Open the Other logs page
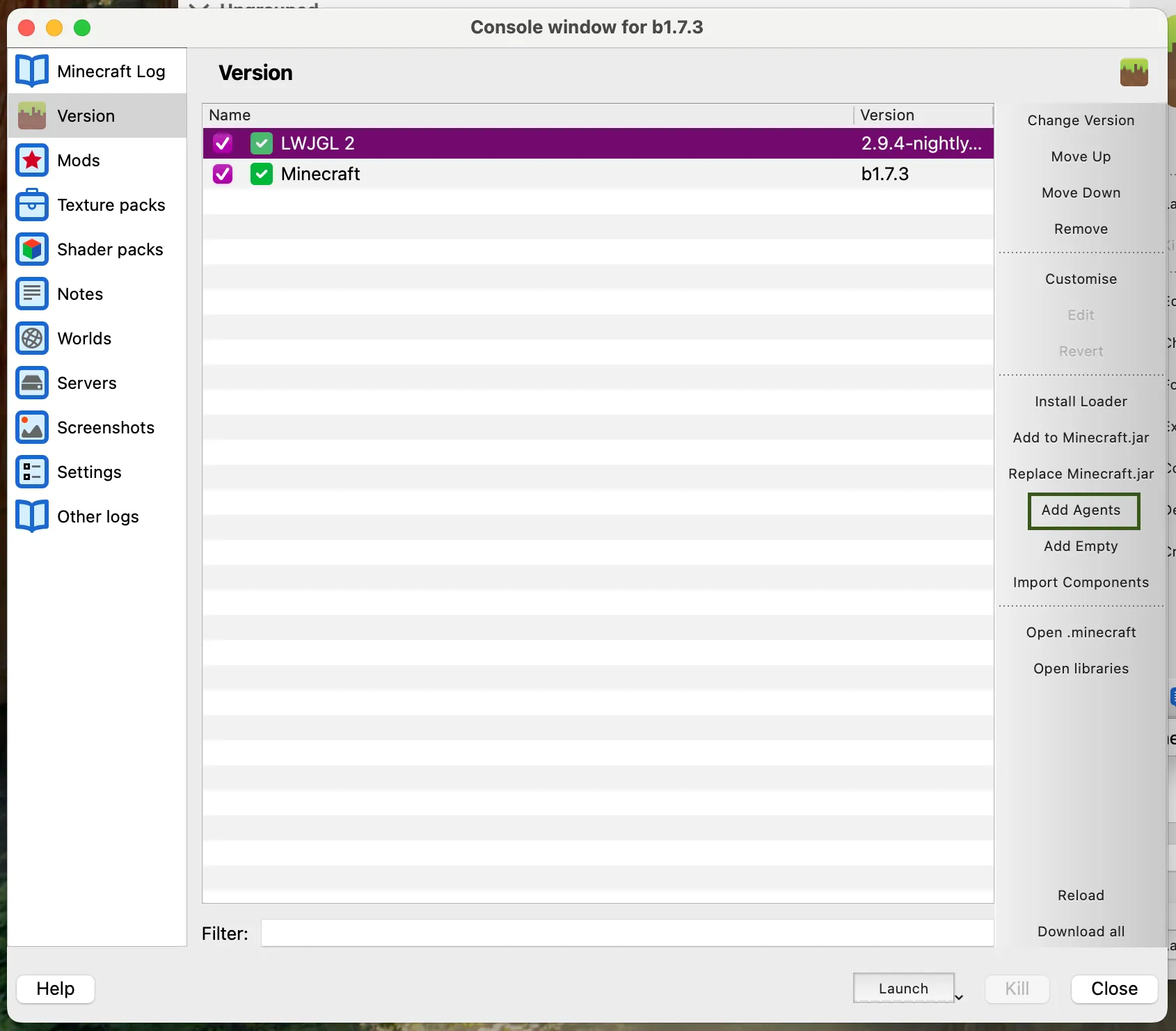This screenshot has height=1031, width=1176. pyautogui.click(x=97, y=516)
